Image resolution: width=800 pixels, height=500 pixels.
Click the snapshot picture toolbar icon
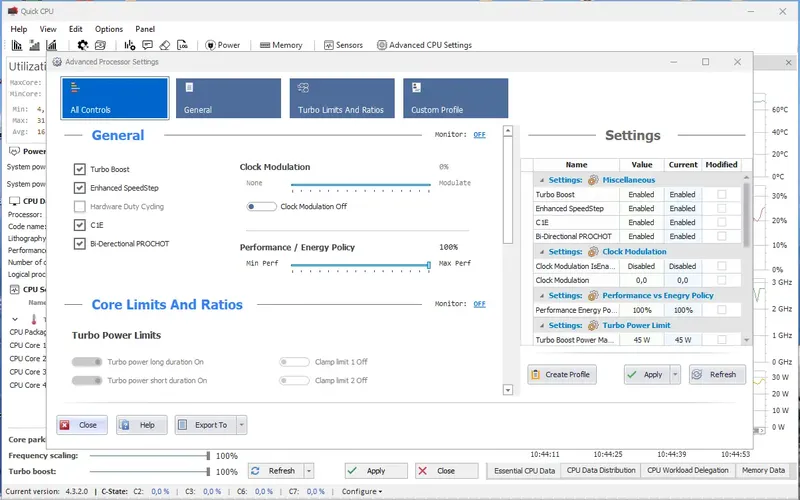(100, 45)
